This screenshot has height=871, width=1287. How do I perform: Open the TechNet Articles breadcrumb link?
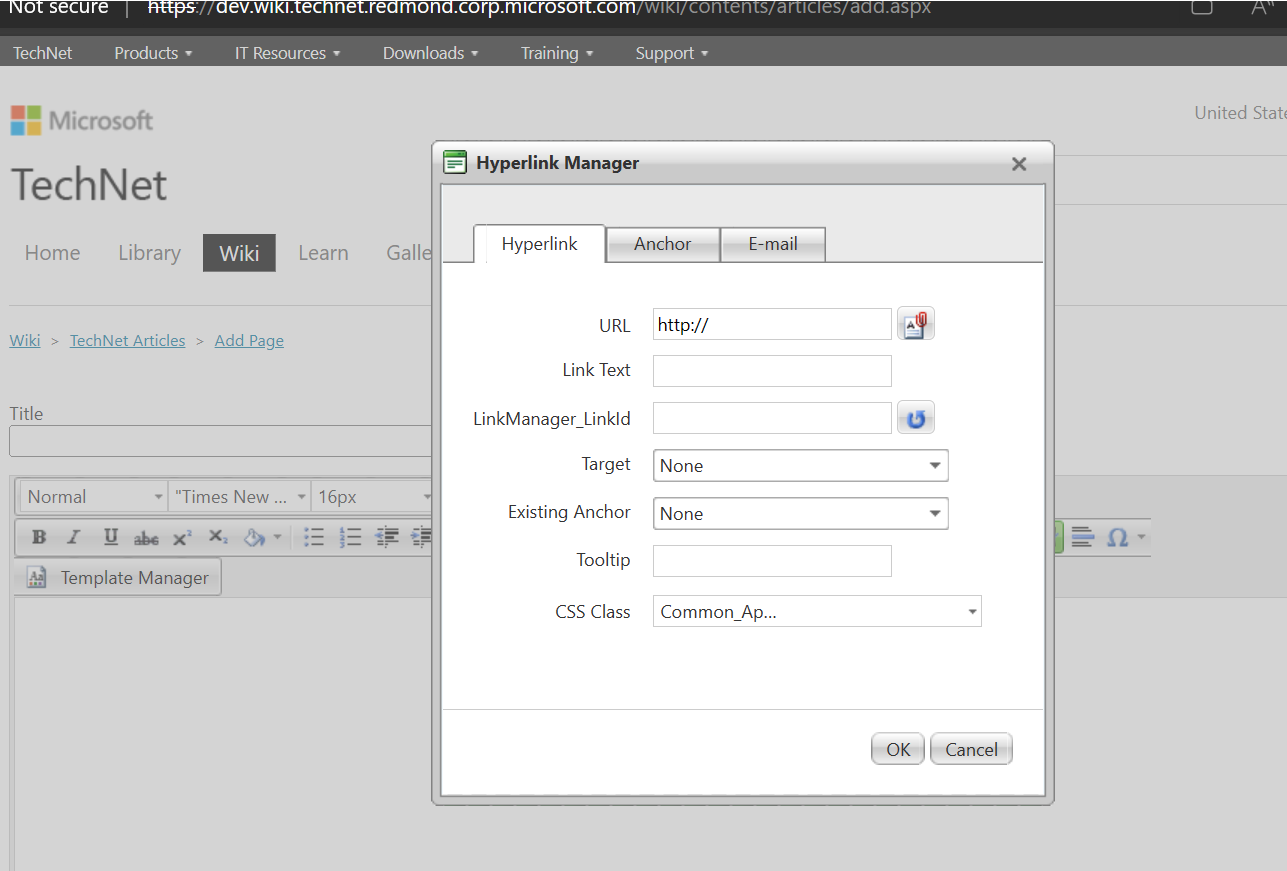coord(127,340)
